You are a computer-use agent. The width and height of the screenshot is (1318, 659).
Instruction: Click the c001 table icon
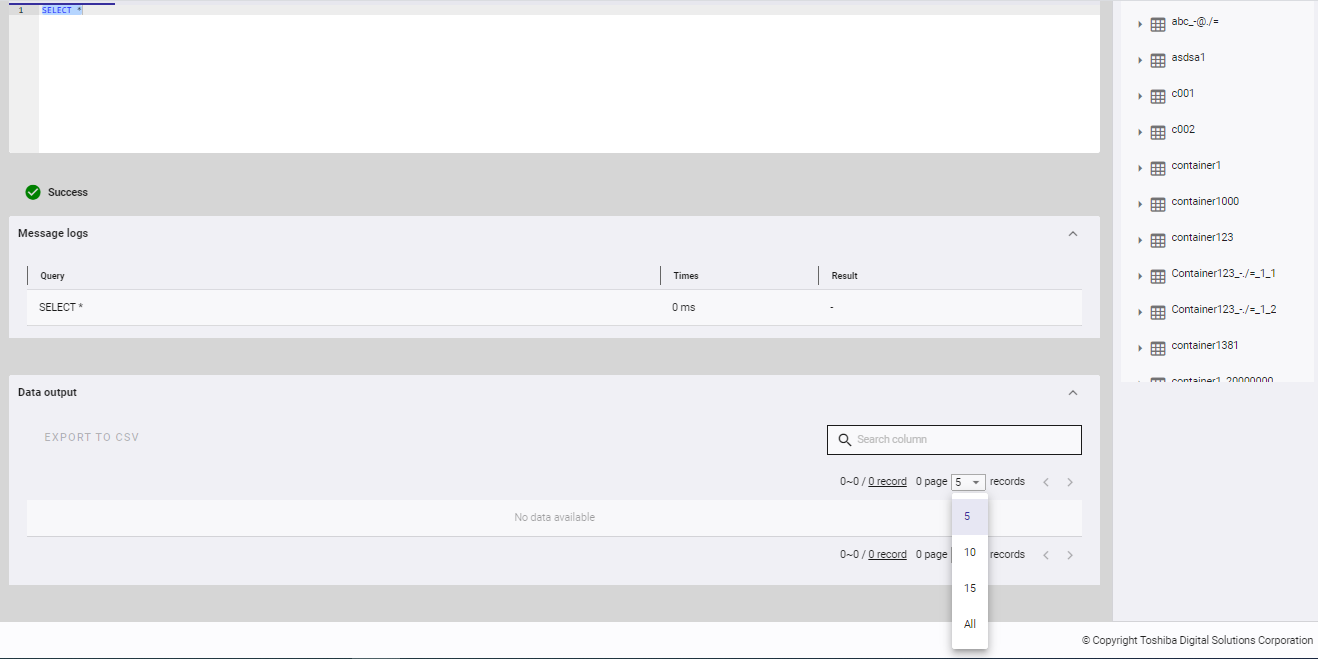(x=1158, y=97)
